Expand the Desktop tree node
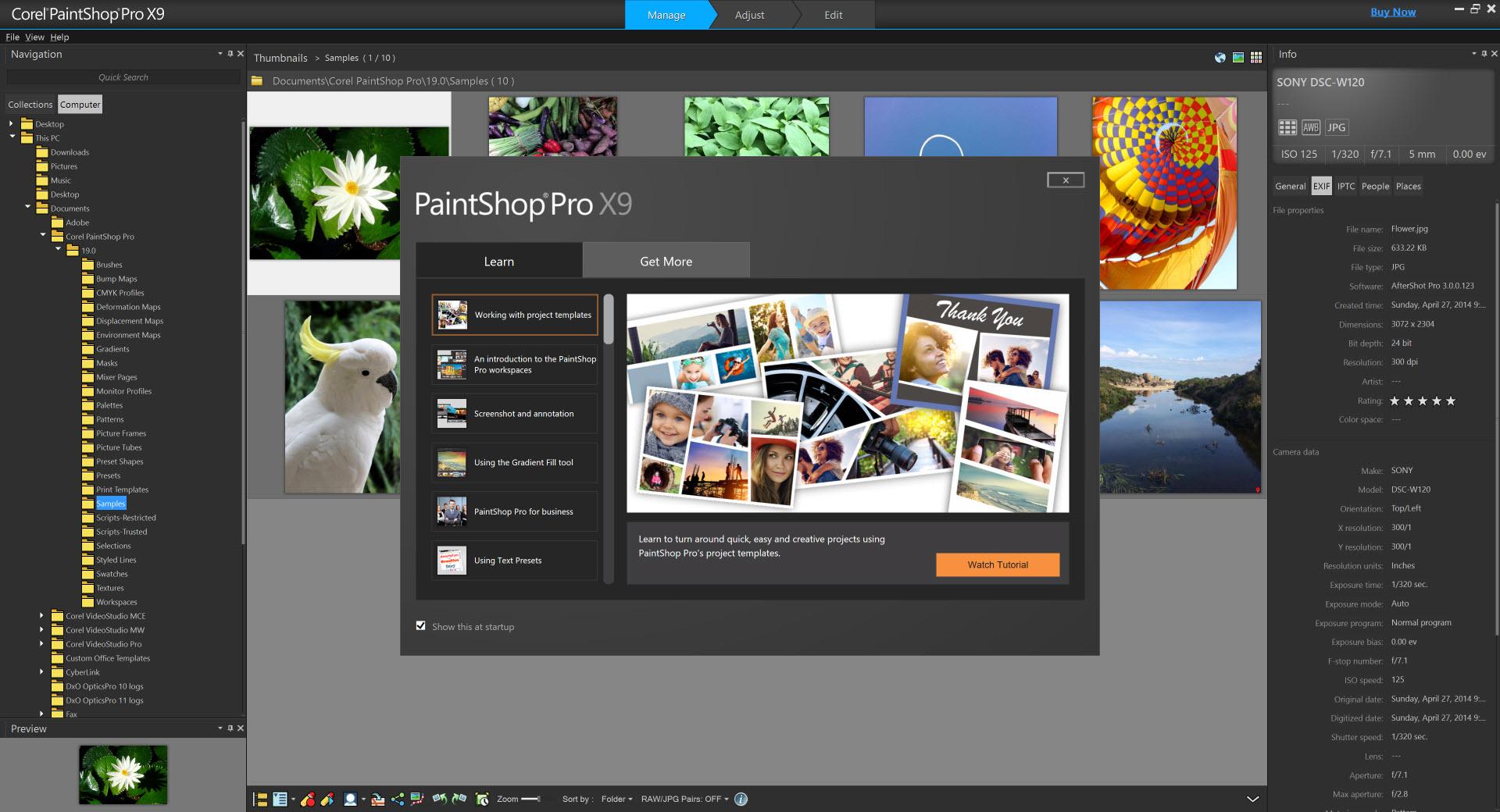1500x812 pixels. click(11, 123)
